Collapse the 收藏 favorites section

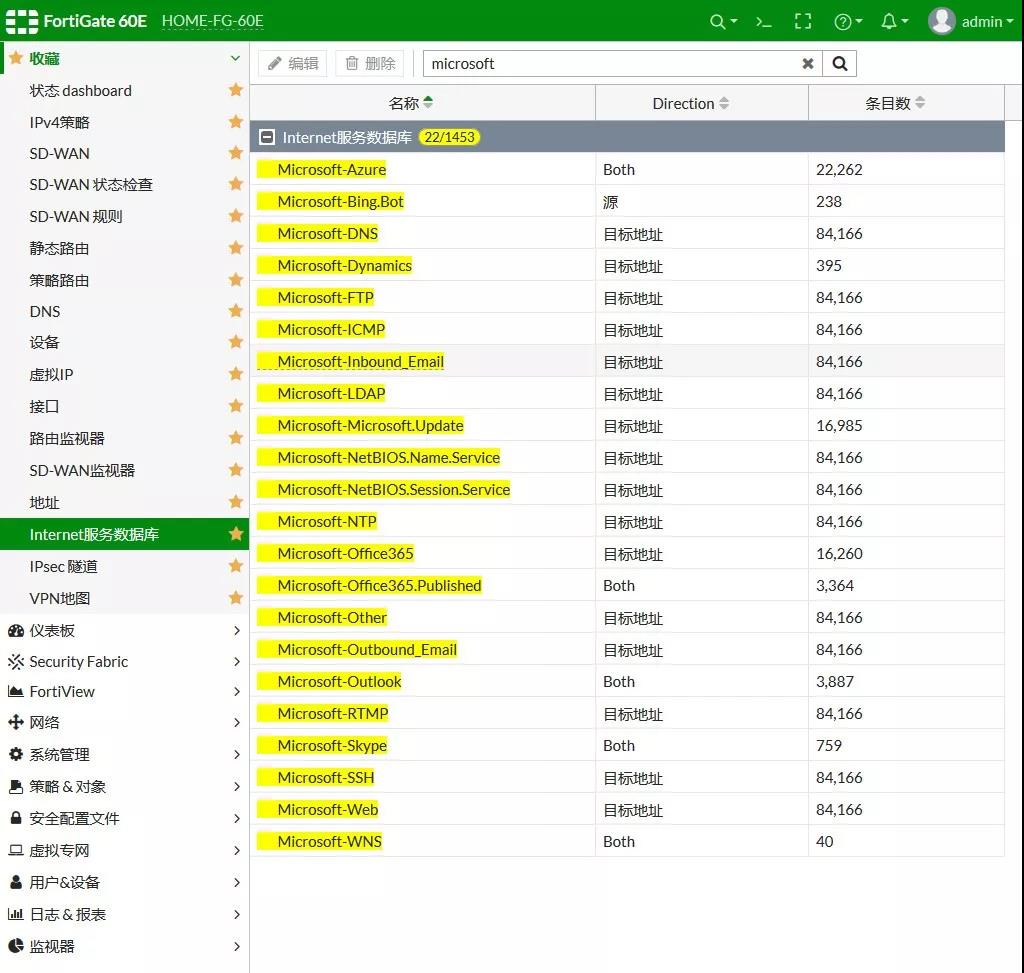point(235,58)
